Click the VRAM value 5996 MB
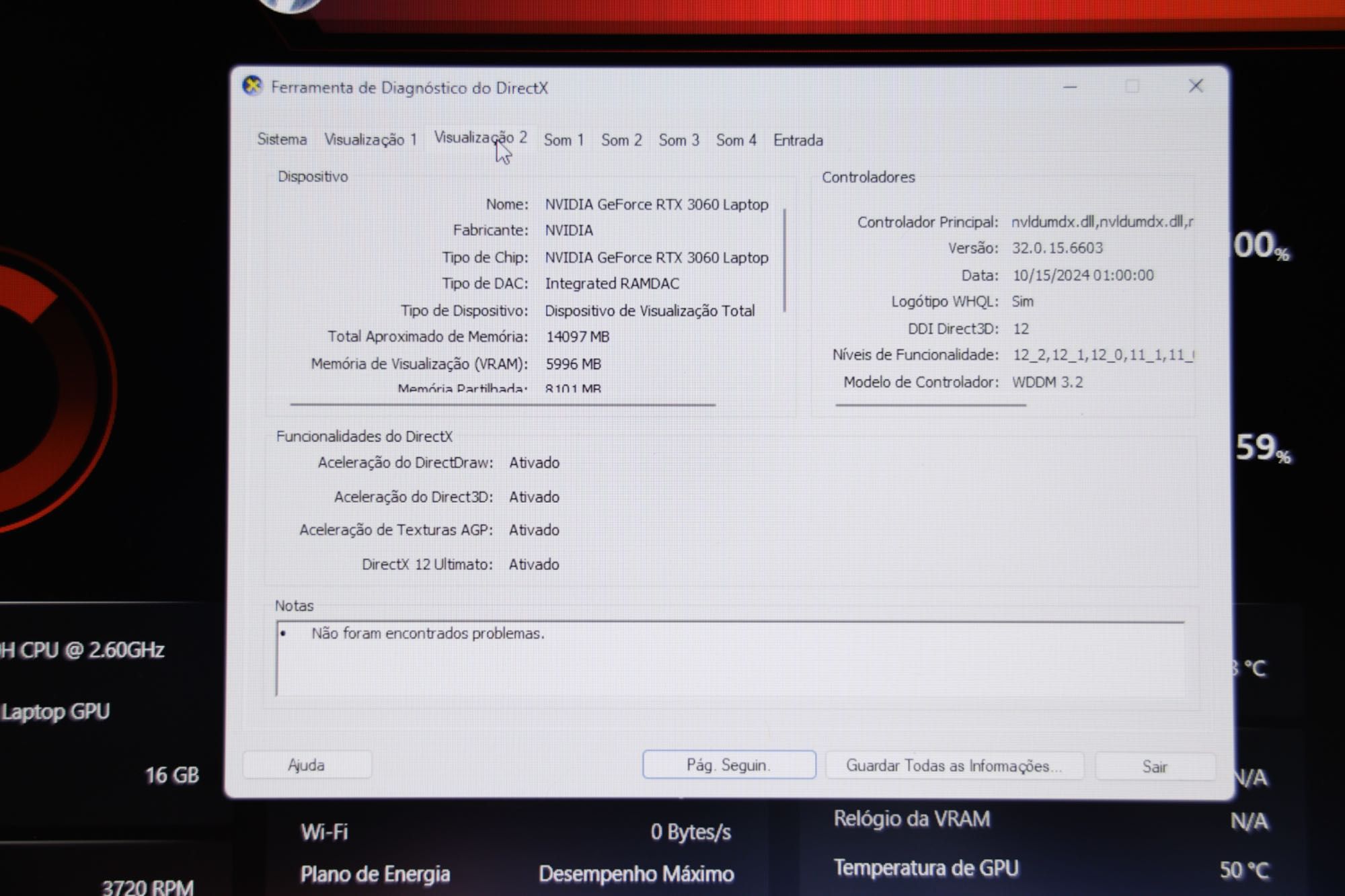 [x=574, y=364]
